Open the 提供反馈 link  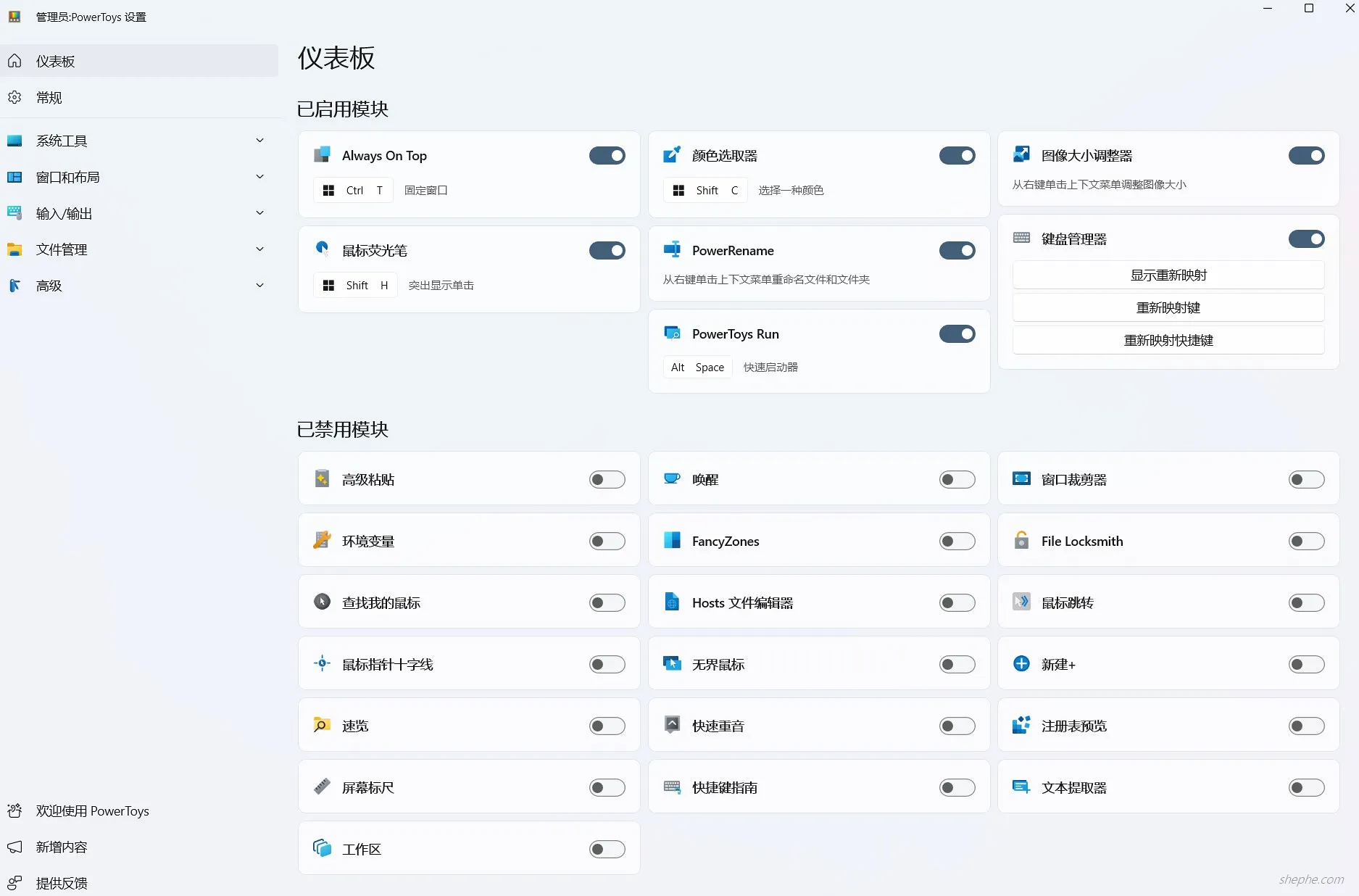(x=61, y=883)
